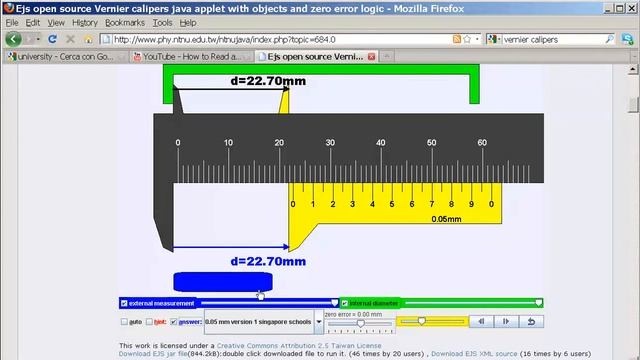Click the vernier calipers search box
Screen dimensions: 640x360
pos(553,40)
